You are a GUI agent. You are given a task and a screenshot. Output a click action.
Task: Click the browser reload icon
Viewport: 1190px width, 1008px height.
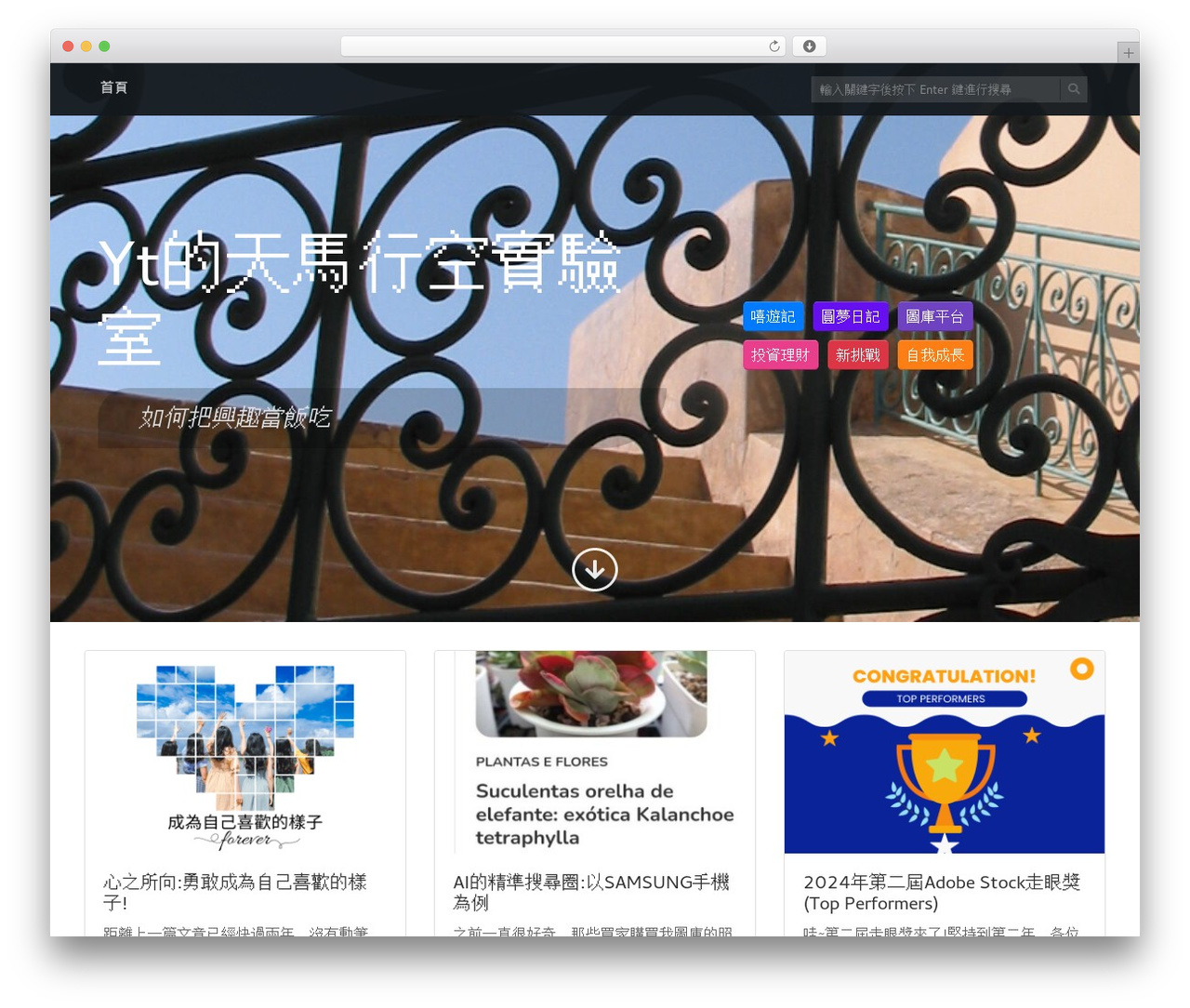[x=774, y=46]
